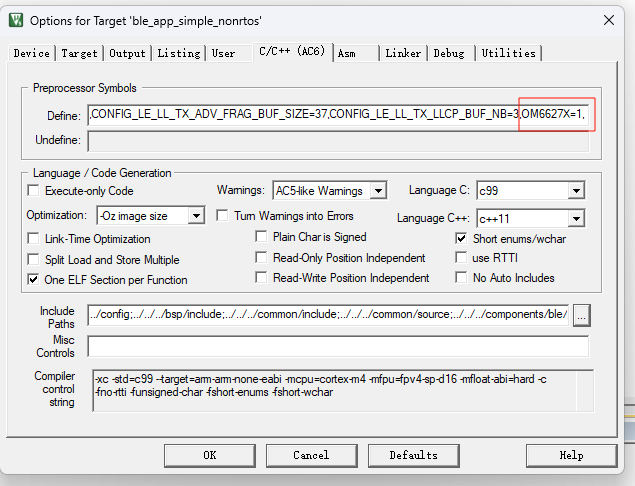Open the Device tab
635x486 pixels.
pyautogui.click(x=31, y=53)
